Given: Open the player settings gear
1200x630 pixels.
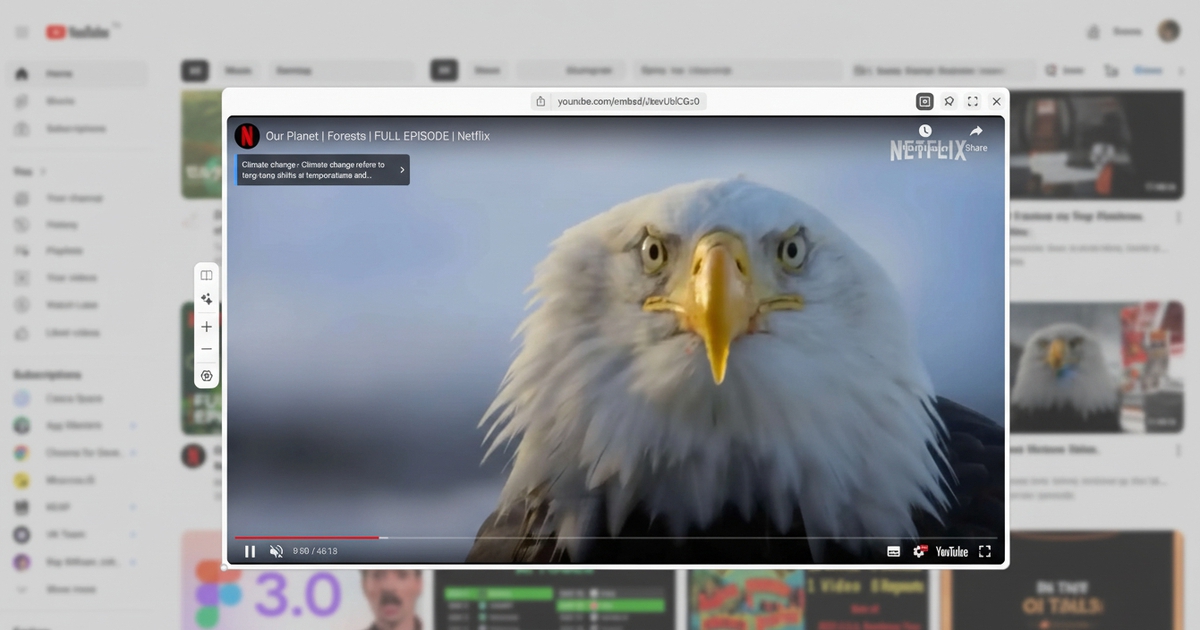Looking at the screenshot, I should pyautogui.click(x=920, y=551).
